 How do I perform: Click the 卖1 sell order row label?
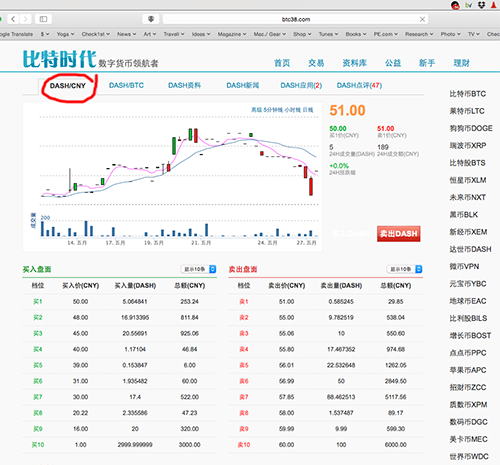pyautogui.click(x=244, y=302)
